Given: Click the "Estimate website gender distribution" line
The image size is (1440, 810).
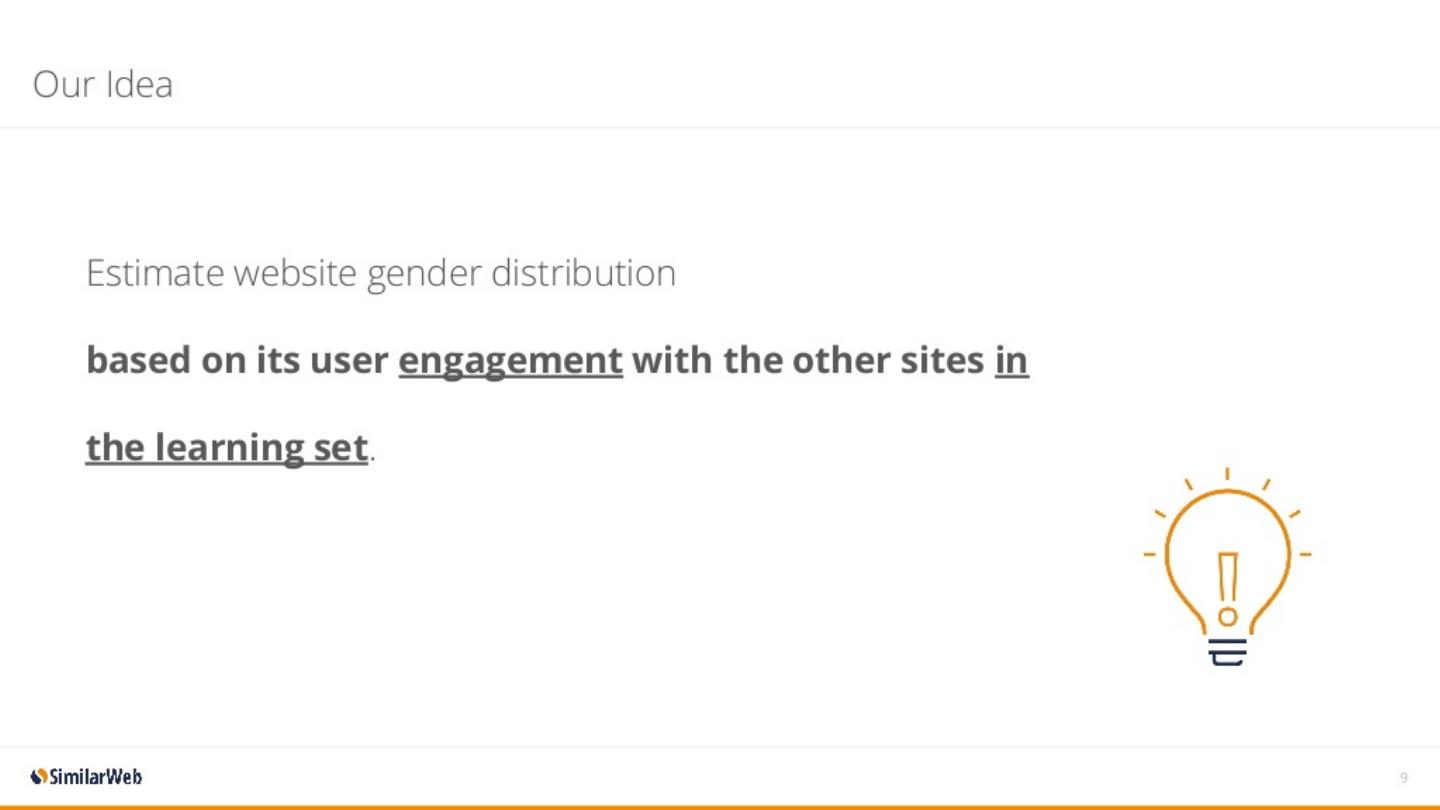Looking at the screenshot, I should [x=380, y=273].
